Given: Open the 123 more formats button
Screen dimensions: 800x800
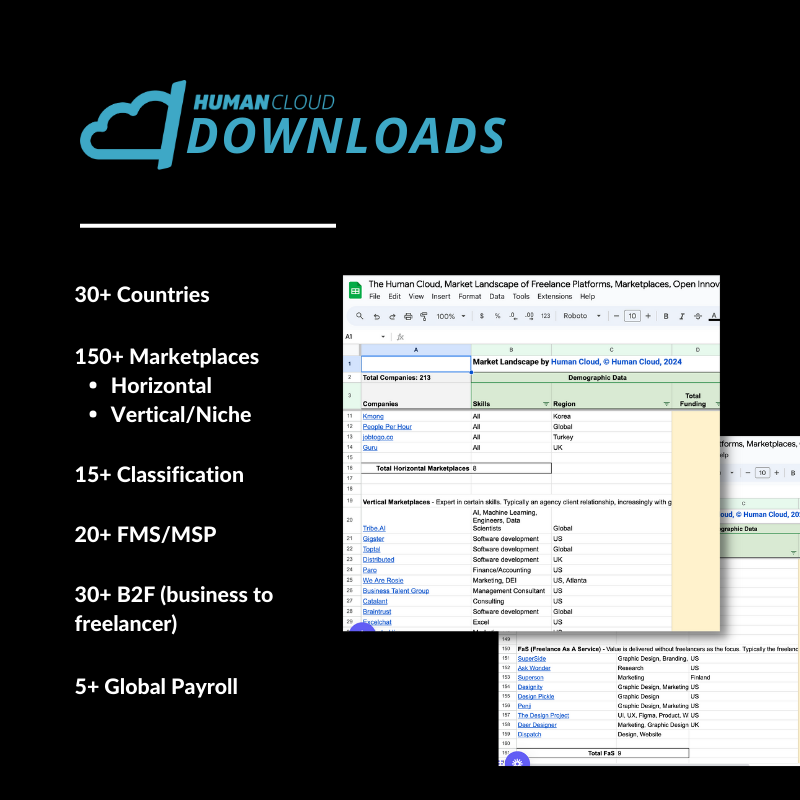Looking at the screenshot, I should click(x=545, y=316).
